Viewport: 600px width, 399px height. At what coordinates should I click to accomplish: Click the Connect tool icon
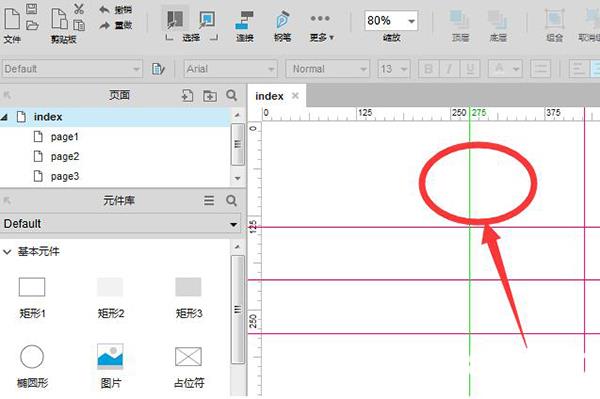tap(245, 20)
